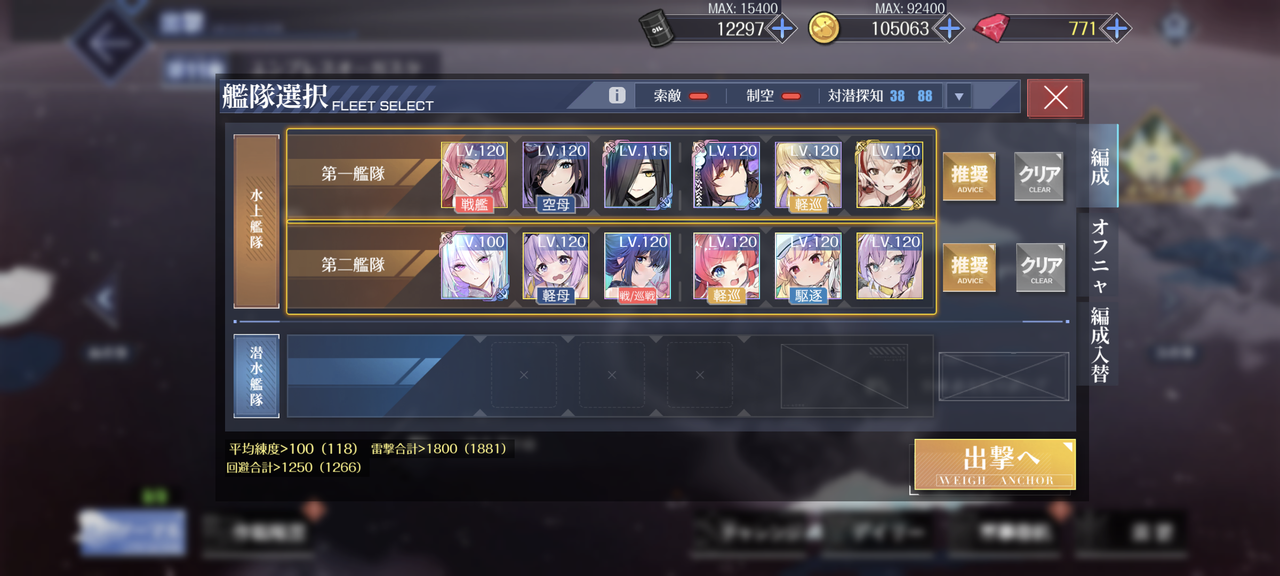Select the LV.100 ship in second fleet
This screenshot has width=1280, height=576.
pyautogui.click(x=474, y=266)
